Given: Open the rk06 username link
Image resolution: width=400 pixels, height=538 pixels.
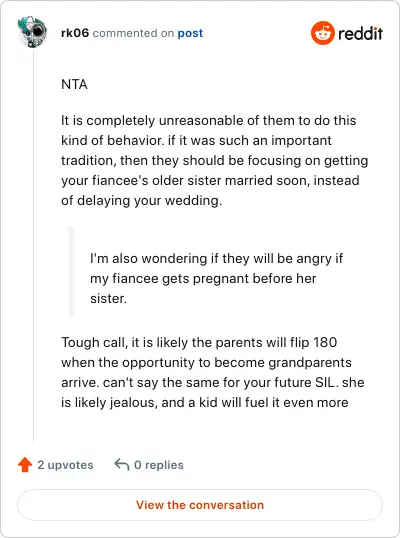Looking at the screenshot, I should (75, 33).
